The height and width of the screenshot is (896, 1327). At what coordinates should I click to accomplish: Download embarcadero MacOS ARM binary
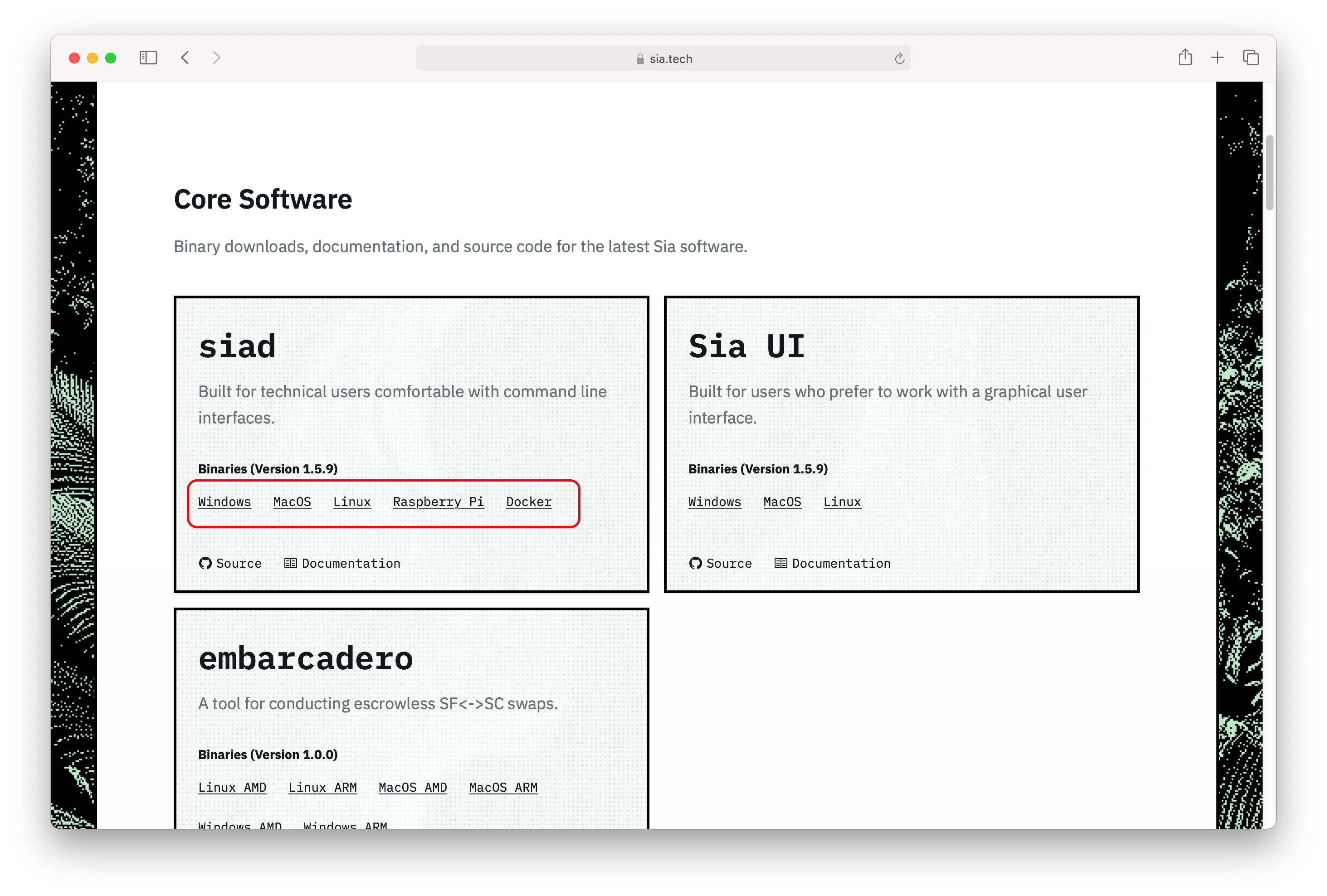tap(503, 787)
